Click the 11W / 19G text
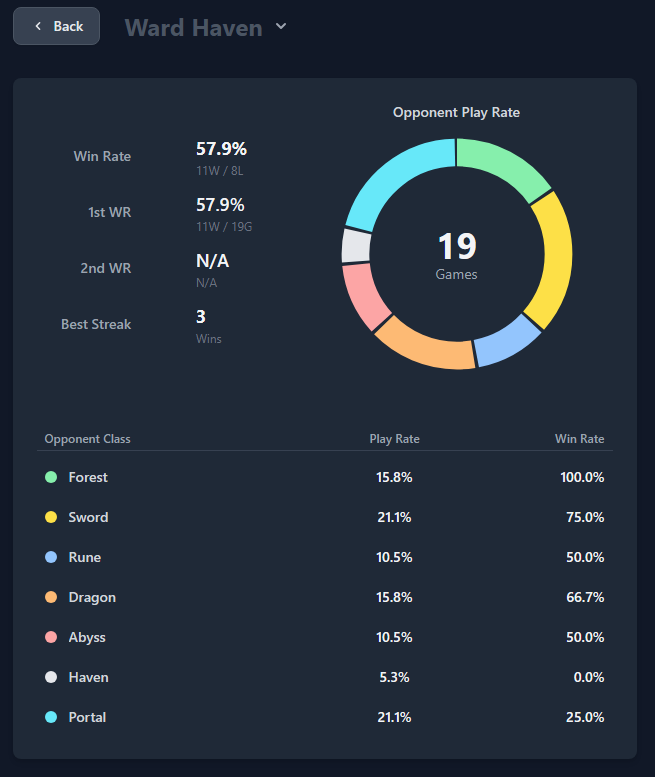The width and height of the screenshot is (655, 777). click(224, 227)
